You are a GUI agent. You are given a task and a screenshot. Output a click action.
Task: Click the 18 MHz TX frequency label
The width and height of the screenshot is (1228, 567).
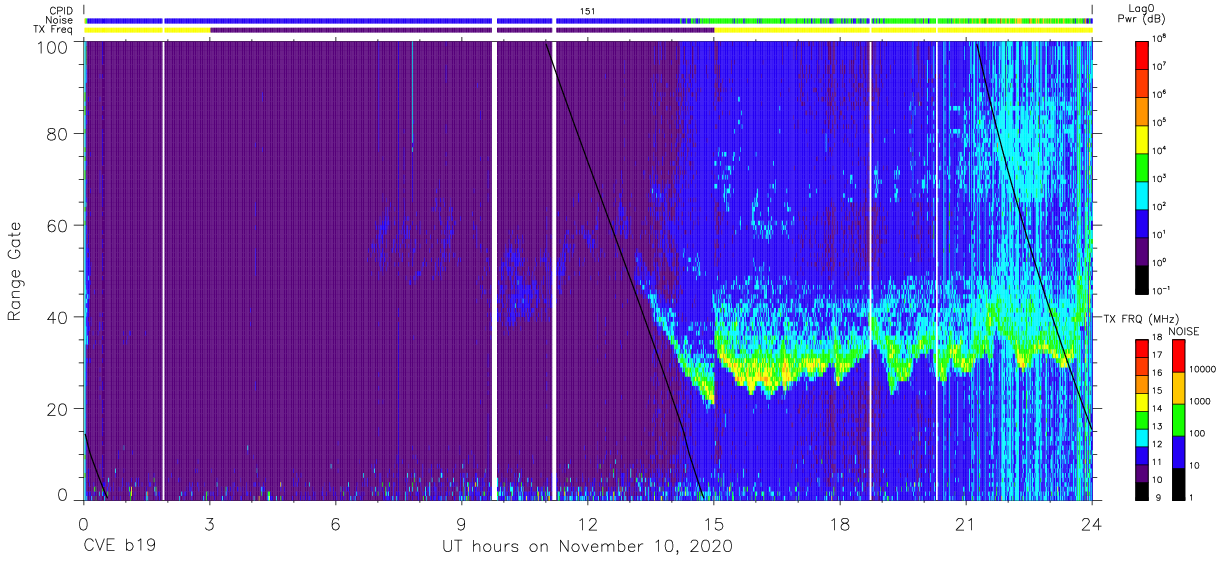[x=1158, y=339]
